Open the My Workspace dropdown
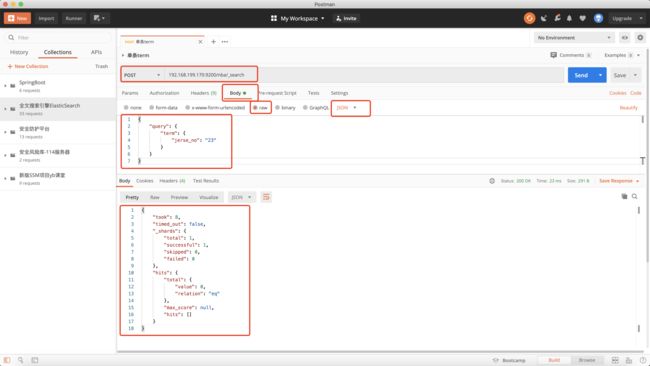The height and width of the screenshot is (366, 650). (298, 18)
